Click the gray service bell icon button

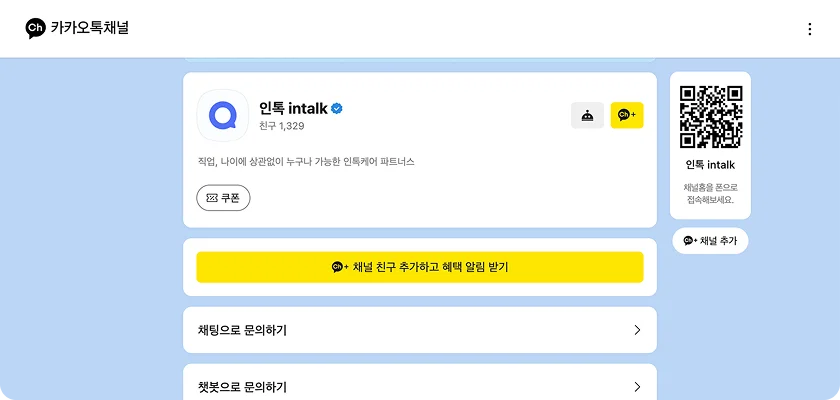pyautogui.click(x=587, y=116)
